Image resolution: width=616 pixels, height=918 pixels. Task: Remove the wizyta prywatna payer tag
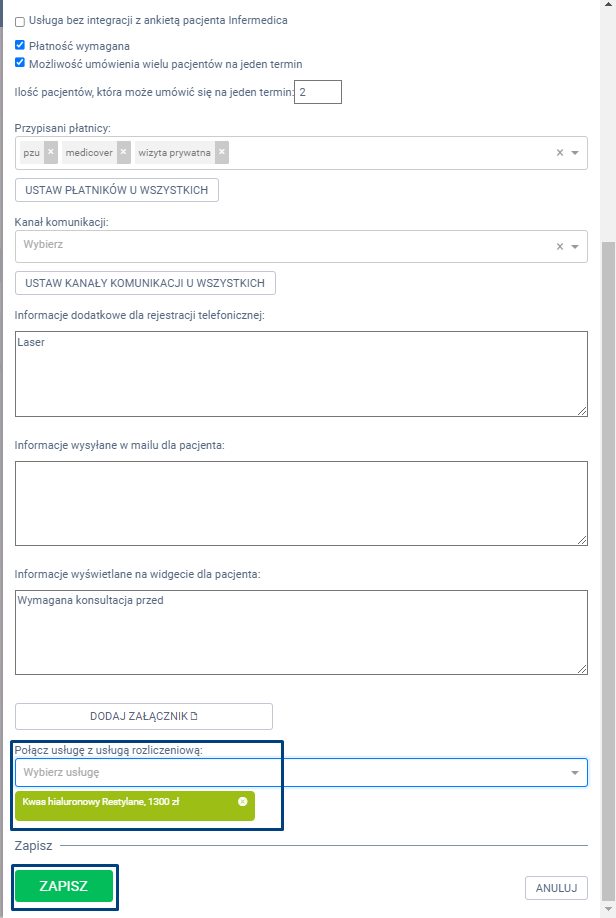tap(221, 152)
